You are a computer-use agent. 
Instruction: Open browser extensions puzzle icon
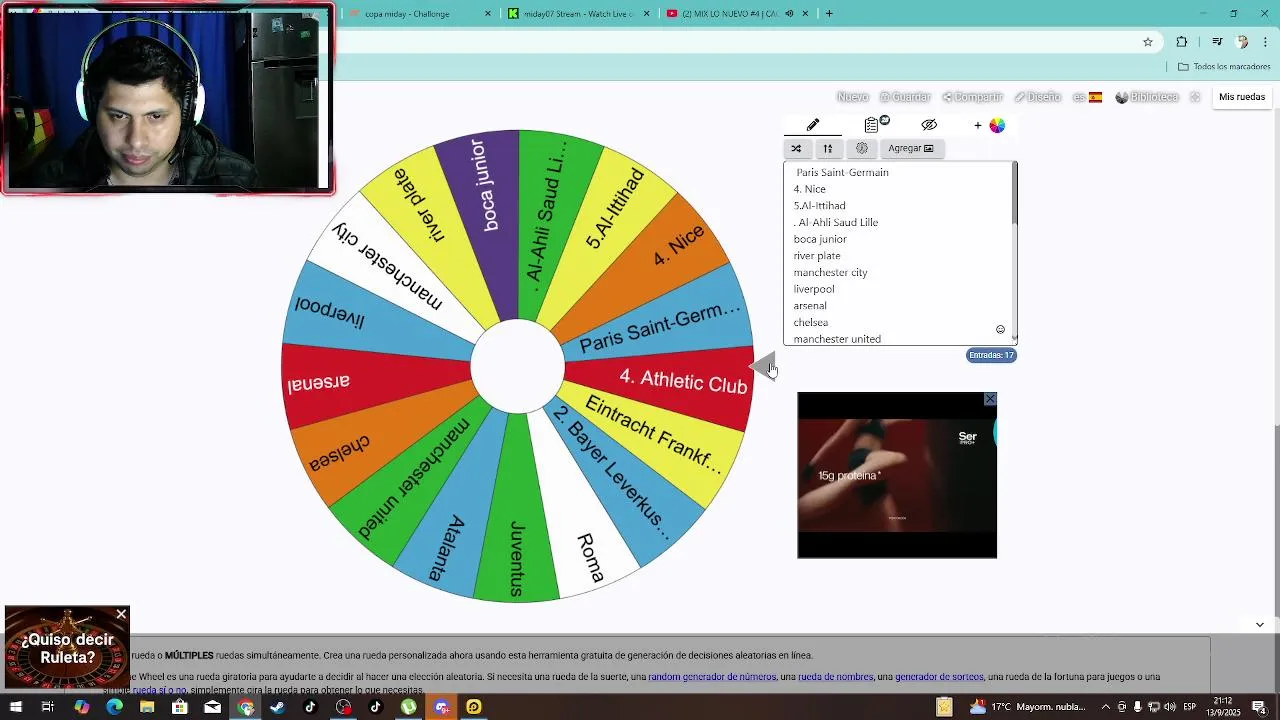1182,42
